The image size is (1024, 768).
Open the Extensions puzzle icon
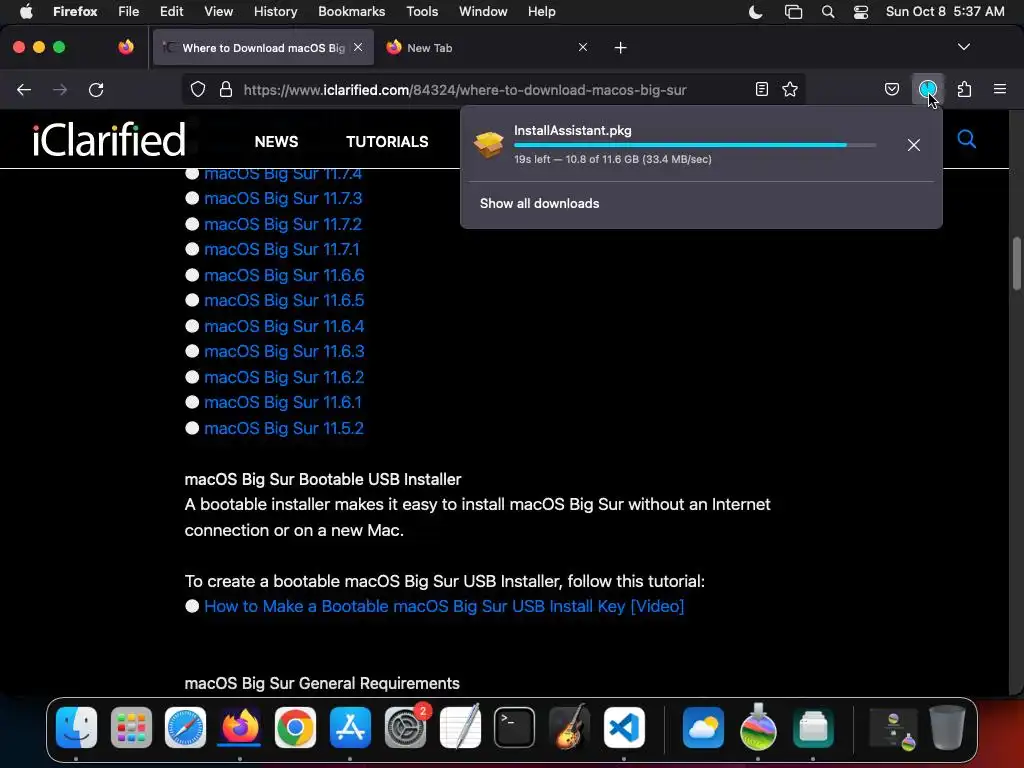pyautogui.click(x=964, y=89)
